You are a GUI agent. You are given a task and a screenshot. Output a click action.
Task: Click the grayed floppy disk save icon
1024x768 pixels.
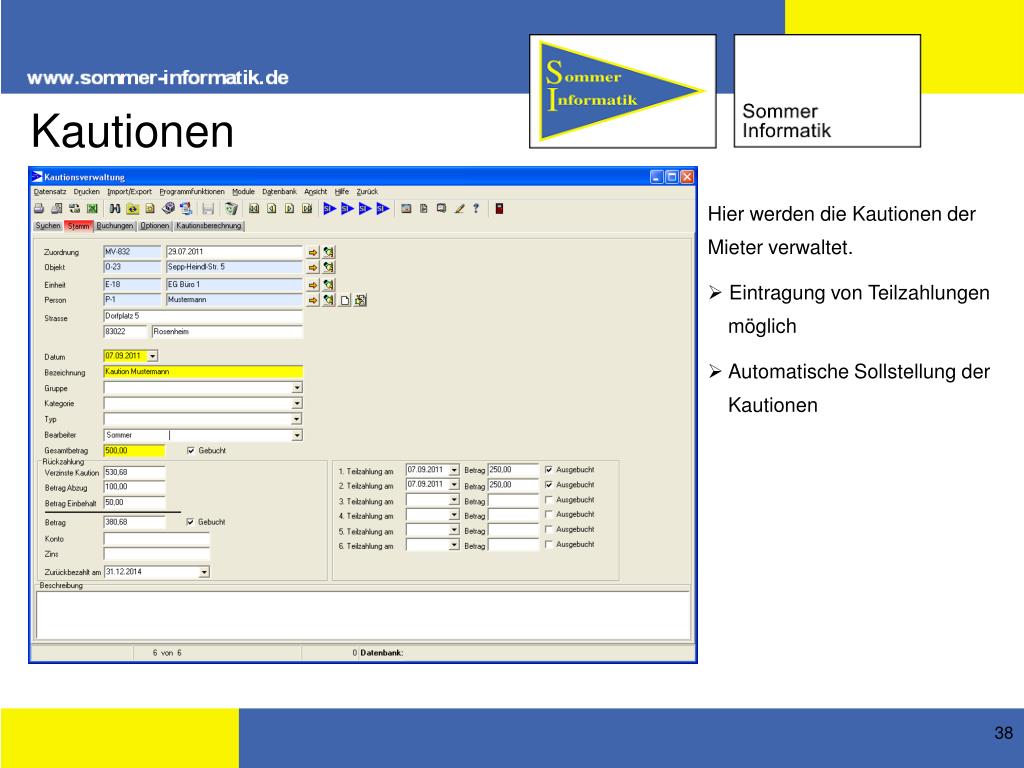pyautogui.click(x=208, y=209)
